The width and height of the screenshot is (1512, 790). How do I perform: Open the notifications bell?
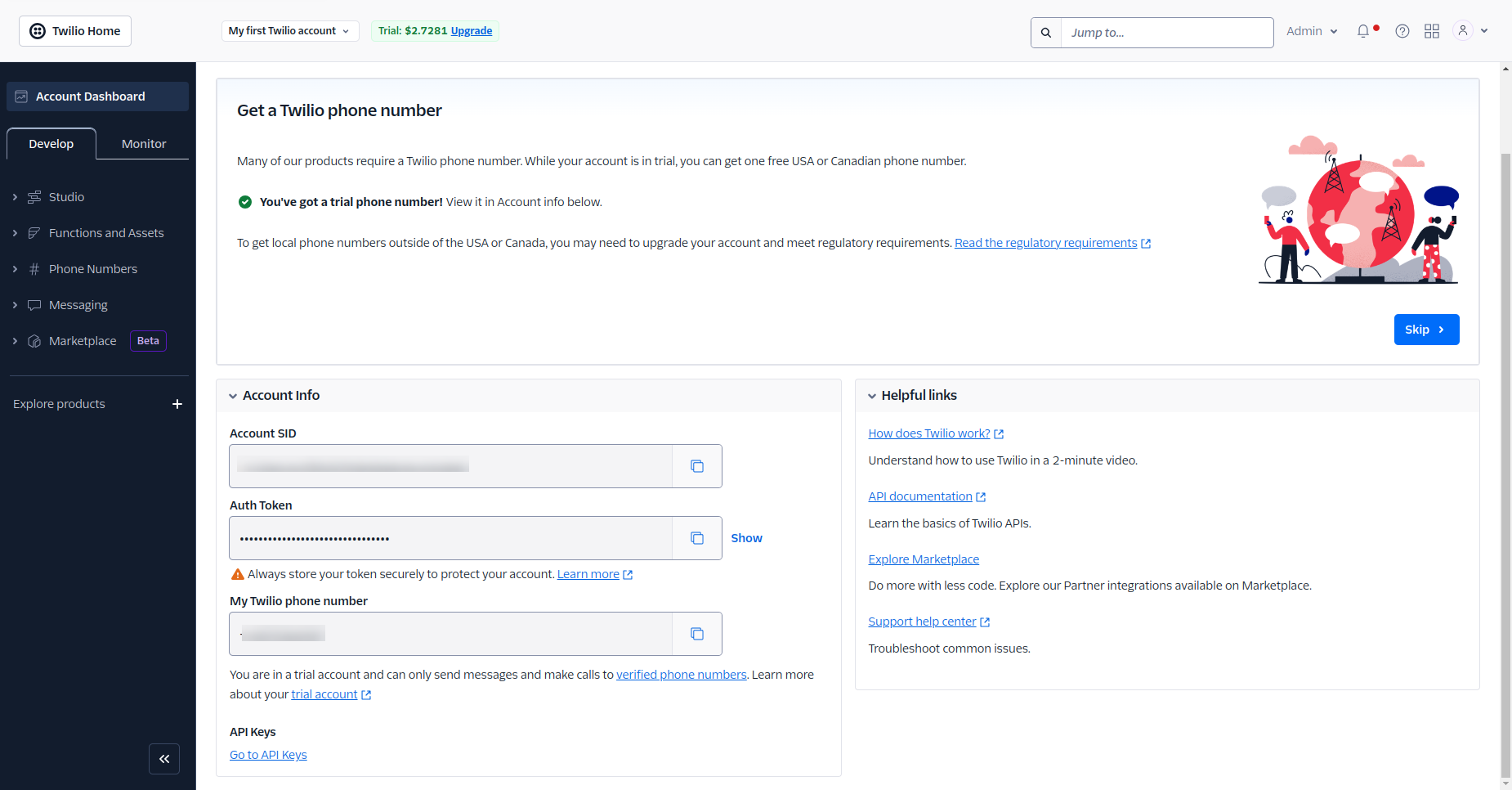coord(1363,31)
